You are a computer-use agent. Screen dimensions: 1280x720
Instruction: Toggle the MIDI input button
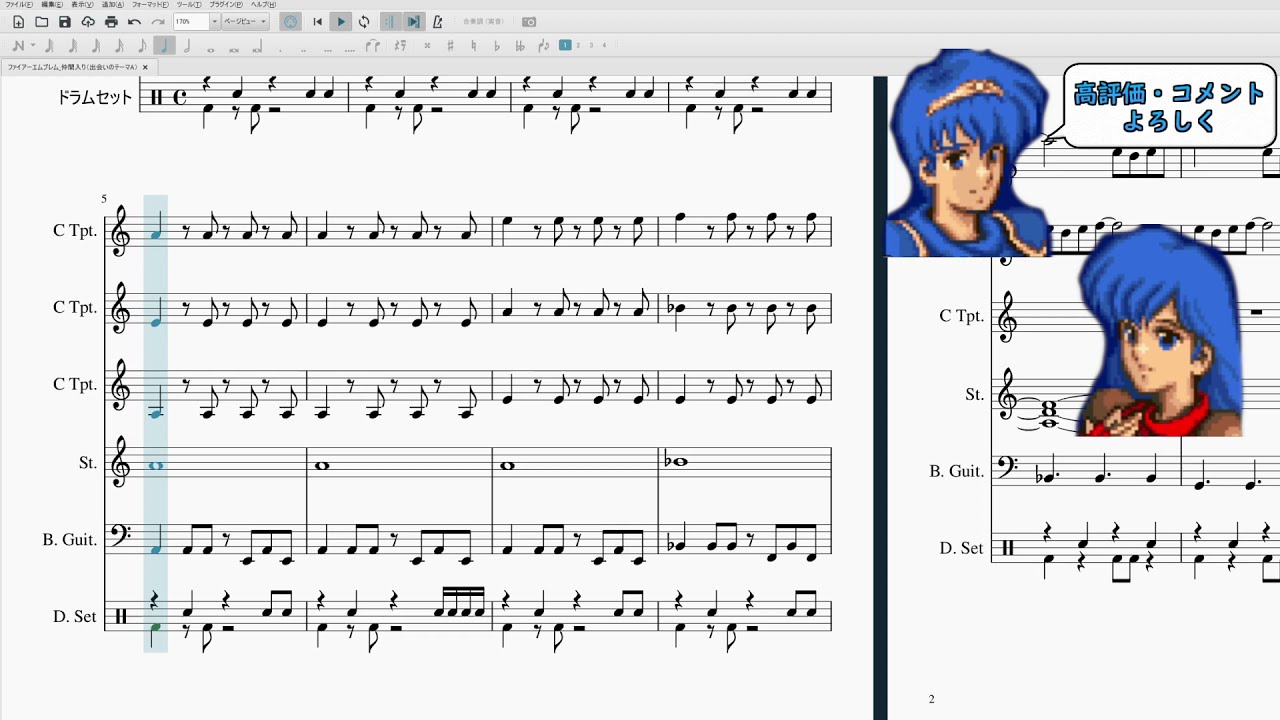(x=290, y=22)
